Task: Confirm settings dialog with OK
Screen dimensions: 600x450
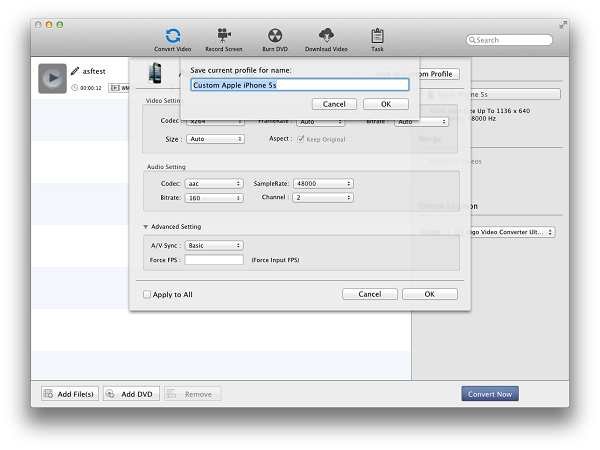Action: (430, 294)
